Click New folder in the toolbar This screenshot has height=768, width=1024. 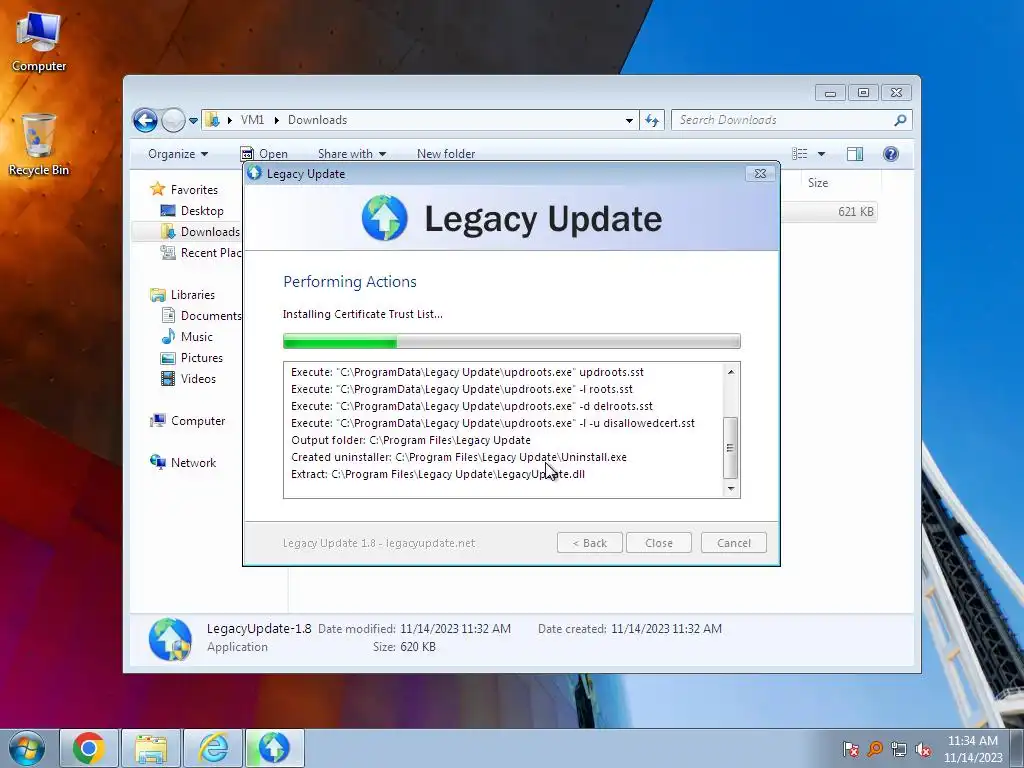click(x=446, y=153)
